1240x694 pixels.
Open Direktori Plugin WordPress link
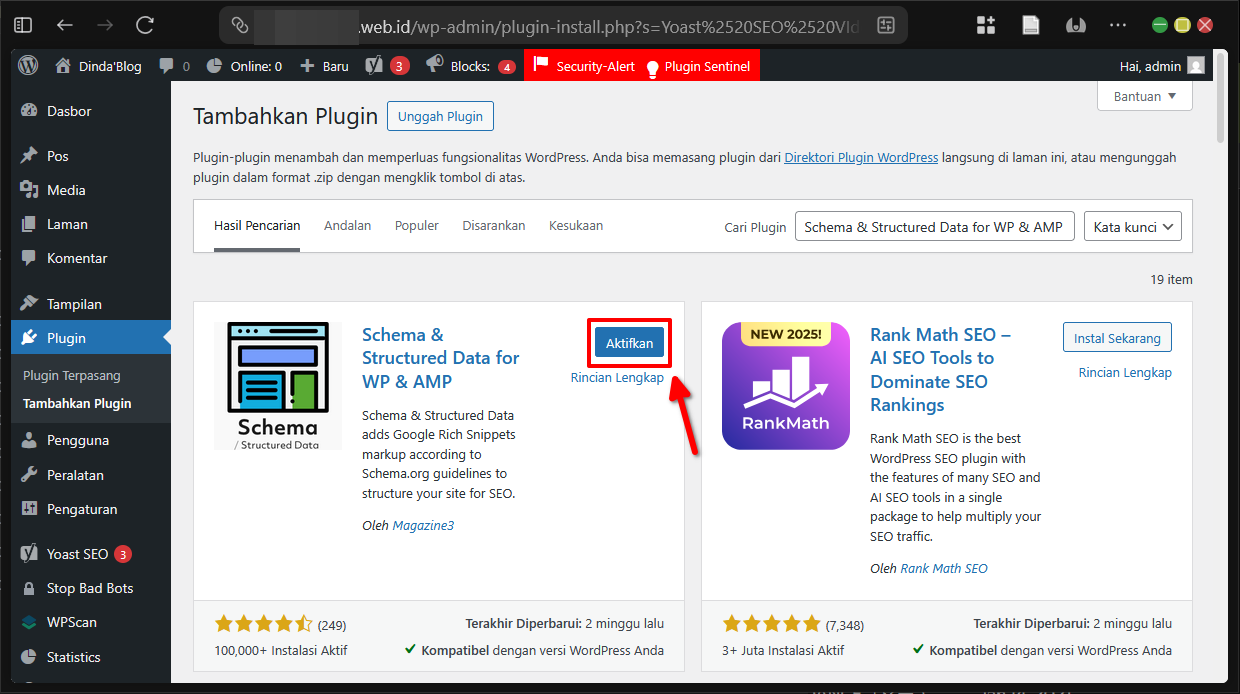pos(860,158)
